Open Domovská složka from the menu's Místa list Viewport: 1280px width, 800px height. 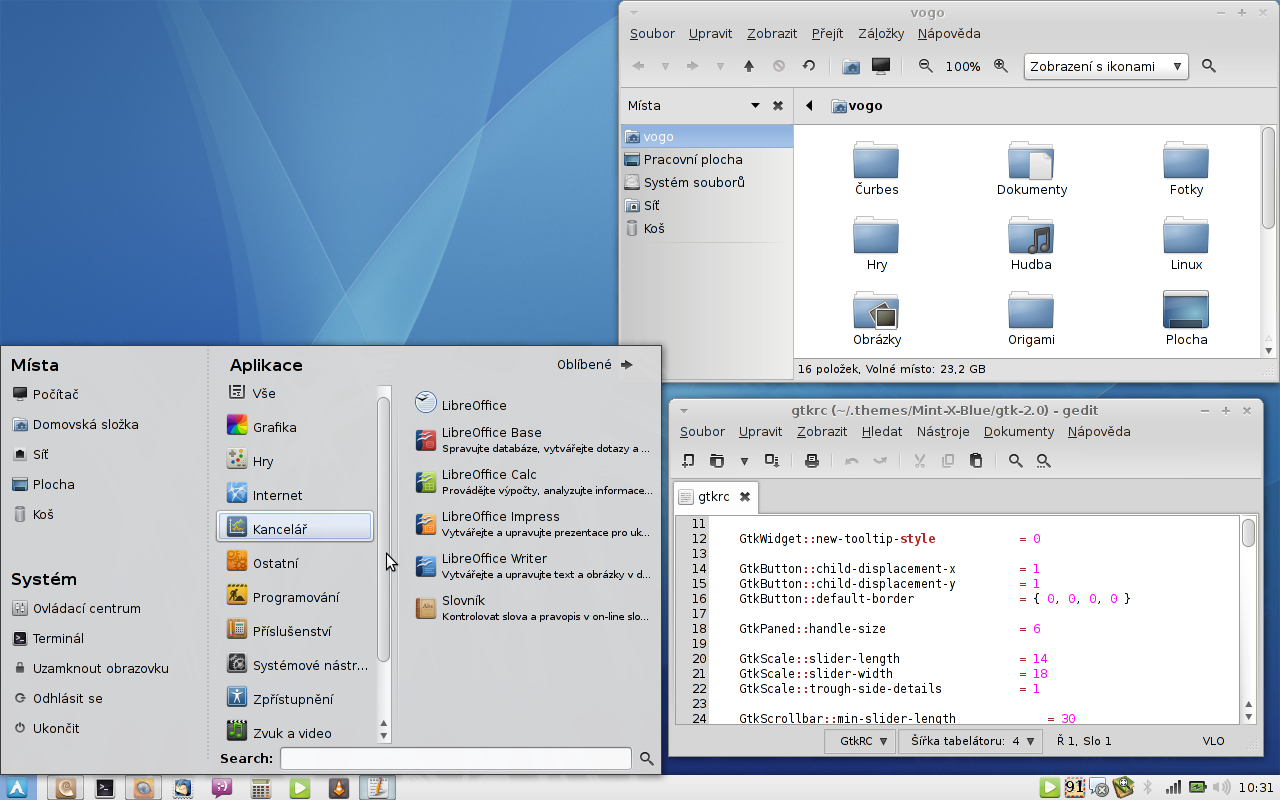coord(75,424)
